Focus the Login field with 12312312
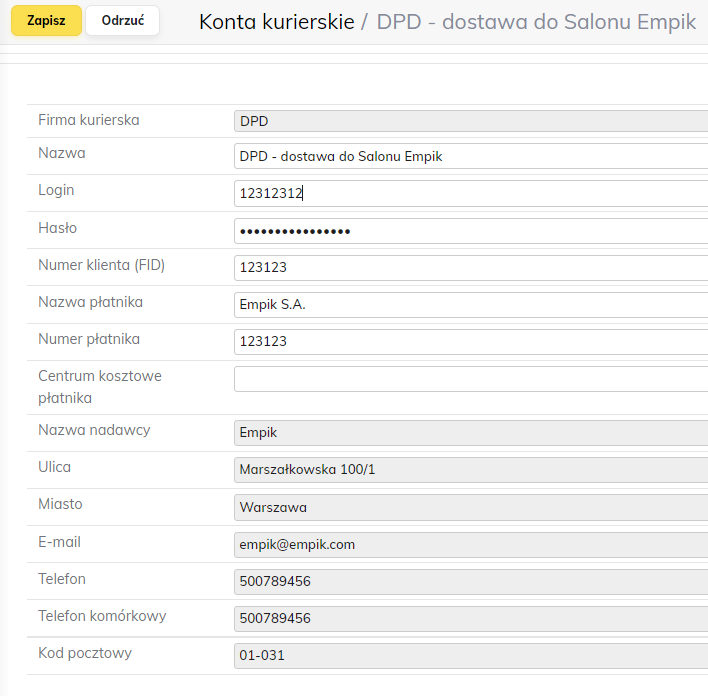This screenshot has height=696, width=708. pos(470,193)
